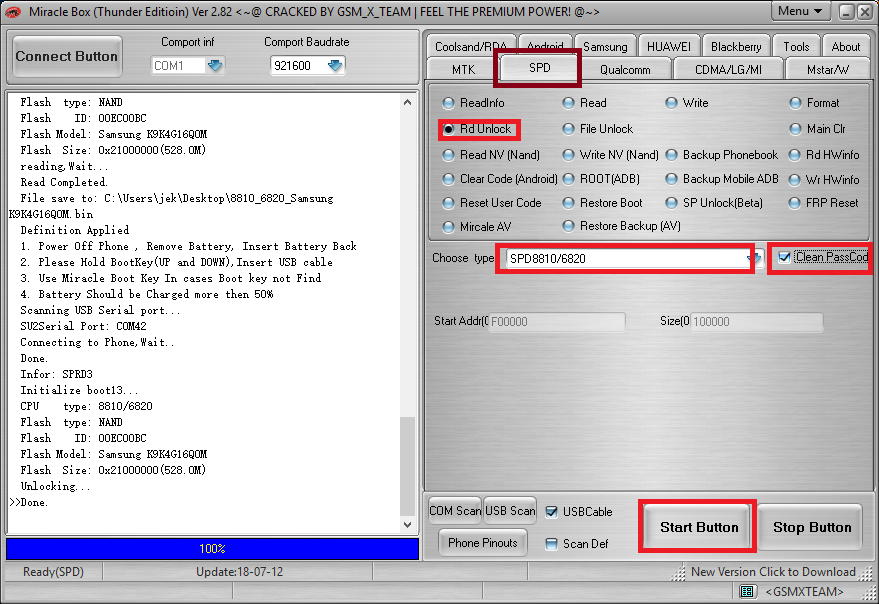Expand the Choose type SPD8810/6820 dropdown
The image size is (879, 604).
pos(755,259)
